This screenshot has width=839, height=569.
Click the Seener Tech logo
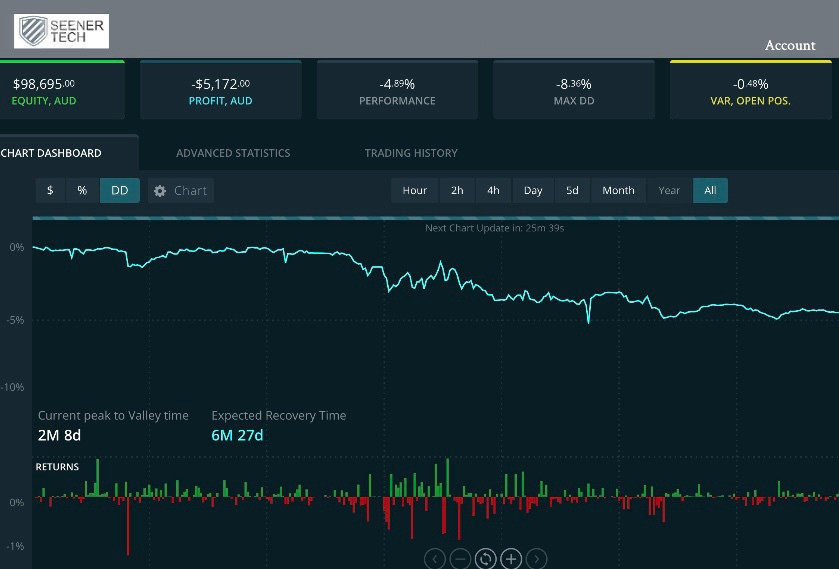tap(61, 31)
